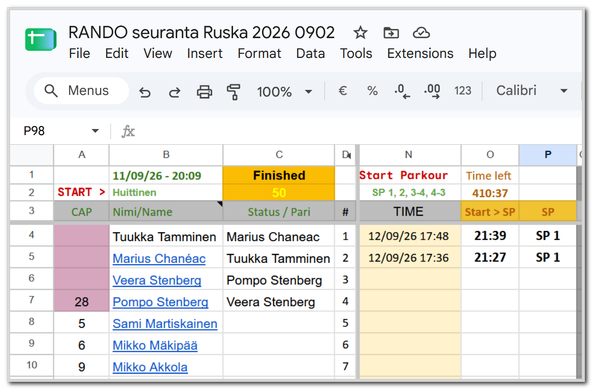Open the Data menu
The width and height of the screenshot is (592, 389).
coord(310,54)
